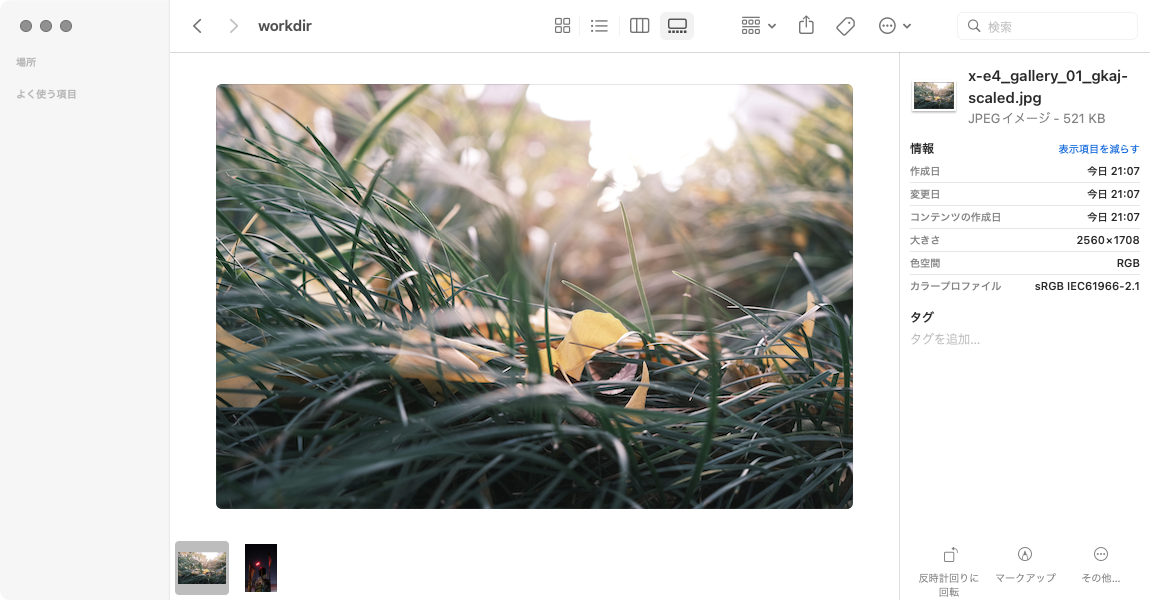Open the group-by options dropdown
The width and height of the screenshot is (1150, 600).
pos(758,26)
